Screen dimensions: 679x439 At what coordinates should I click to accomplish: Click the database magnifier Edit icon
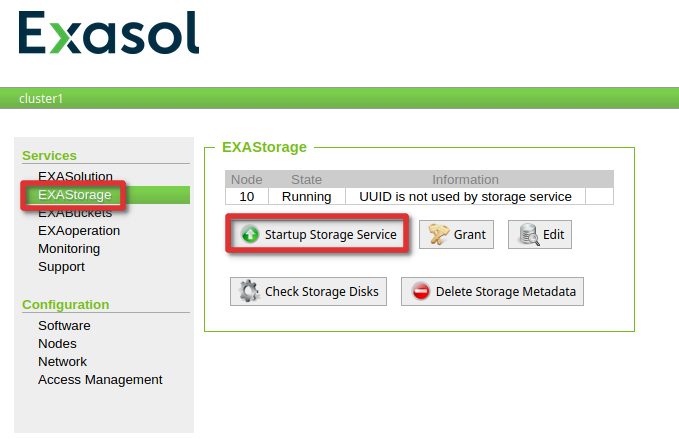click(529, 235)
